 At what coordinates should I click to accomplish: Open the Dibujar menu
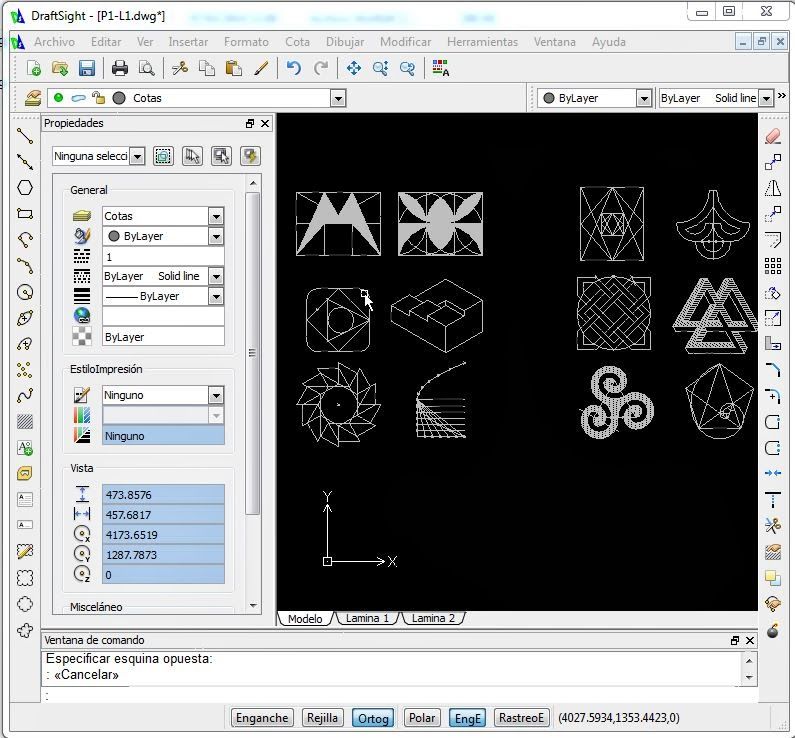coord(345,42)
